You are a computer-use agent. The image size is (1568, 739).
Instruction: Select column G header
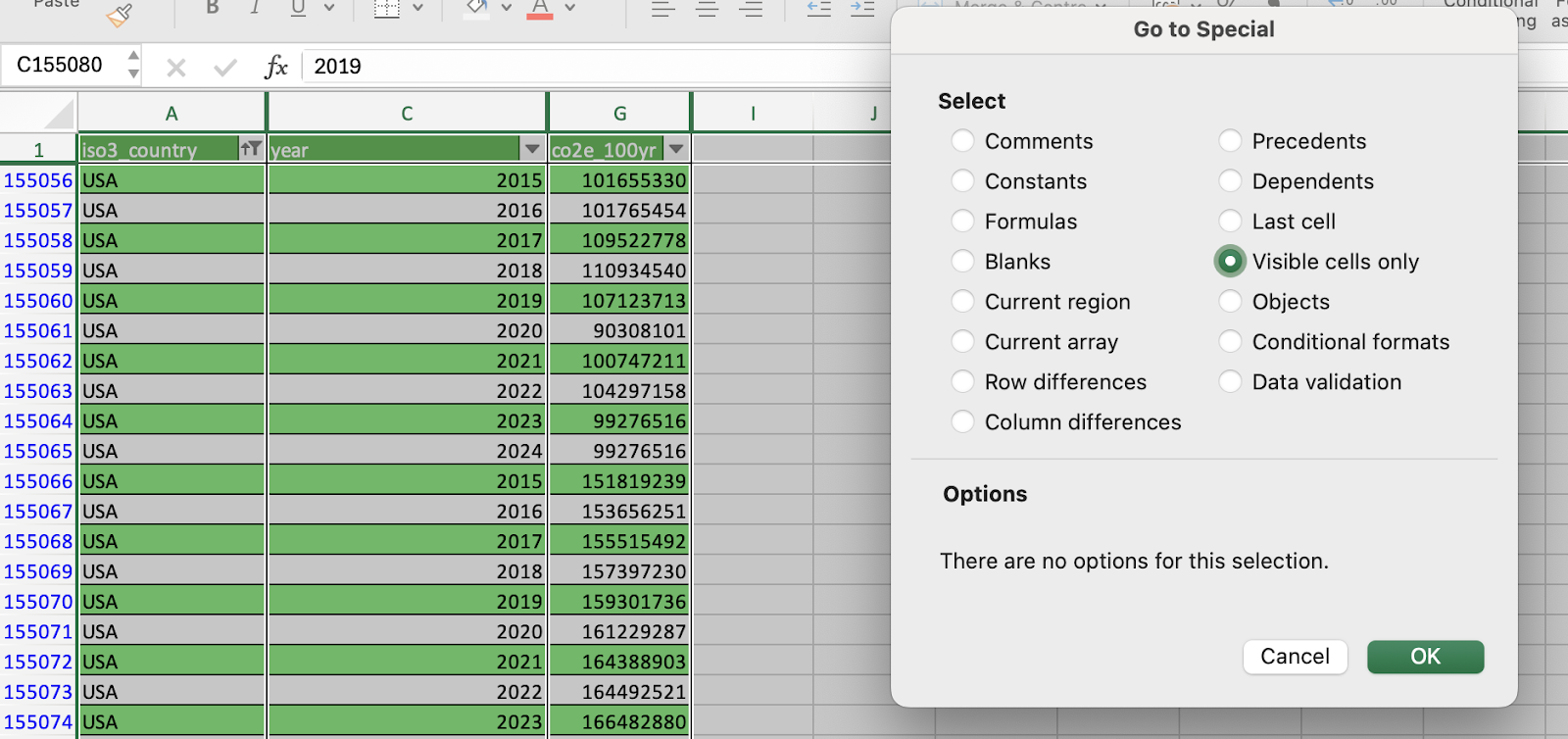[619, 114]
